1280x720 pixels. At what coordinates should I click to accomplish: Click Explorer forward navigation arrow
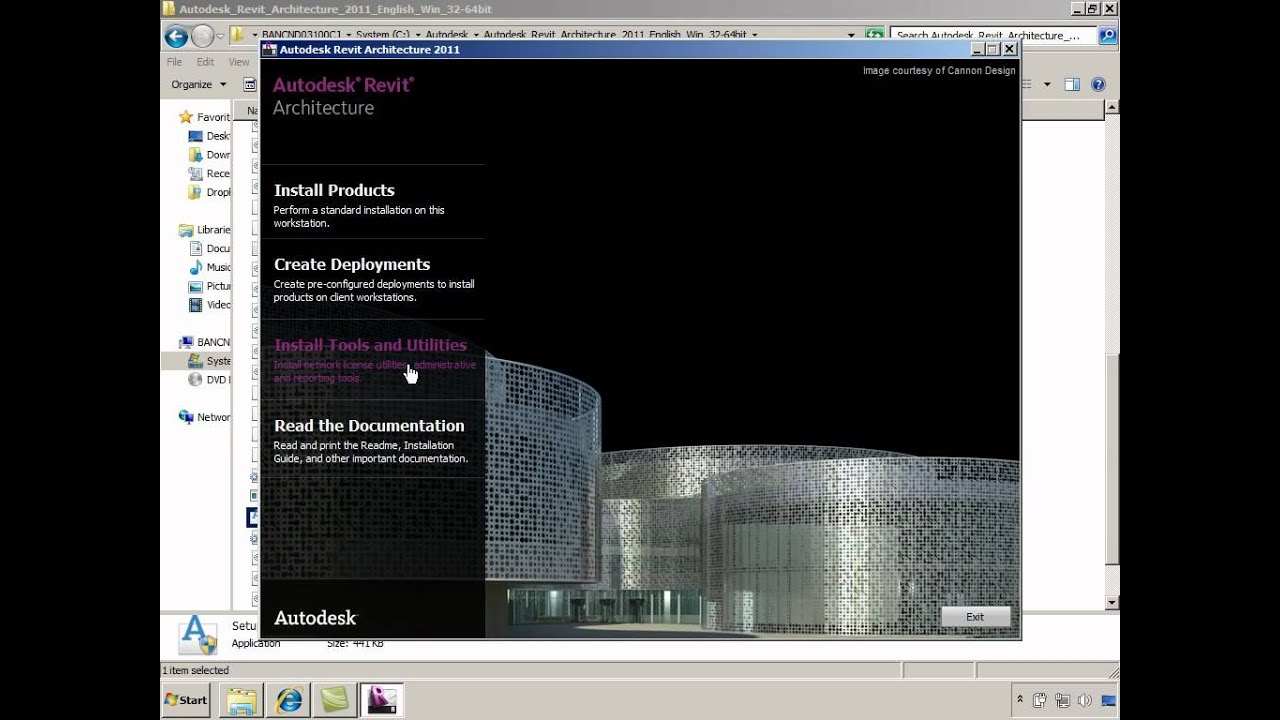pyautogui.click(x=203, y=37)
